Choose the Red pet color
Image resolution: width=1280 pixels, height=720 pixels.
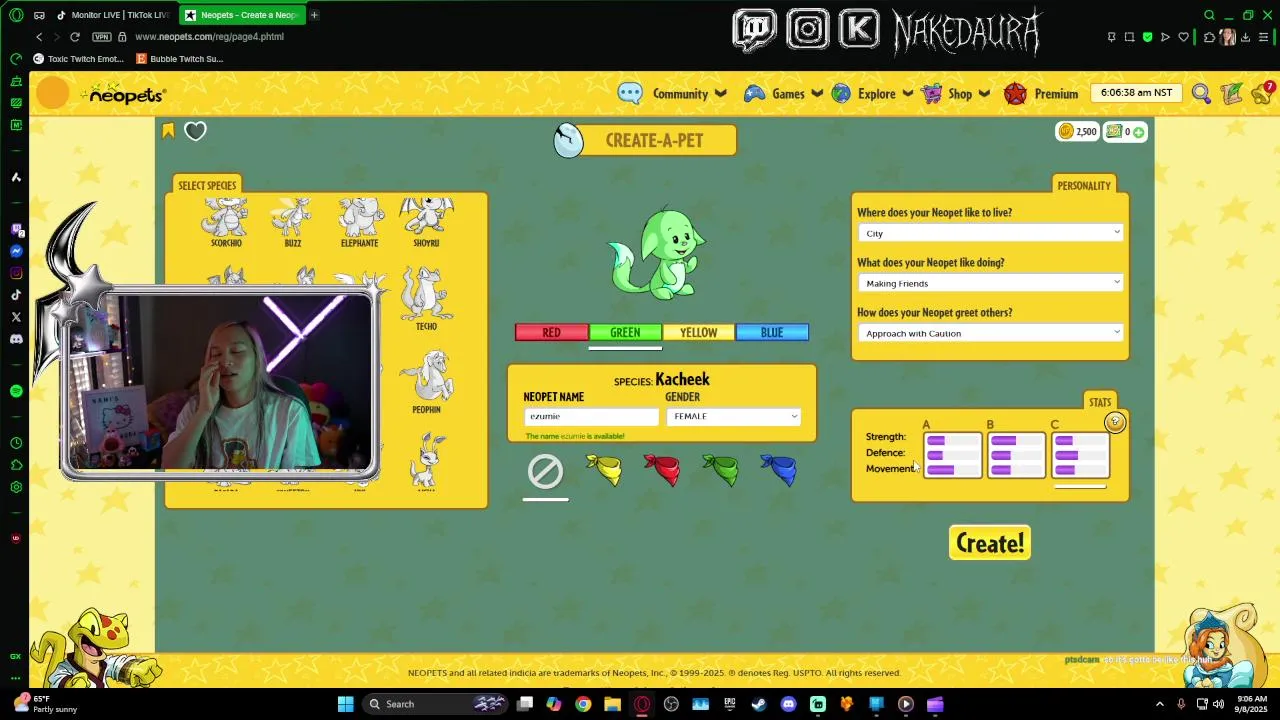(551, 332)
